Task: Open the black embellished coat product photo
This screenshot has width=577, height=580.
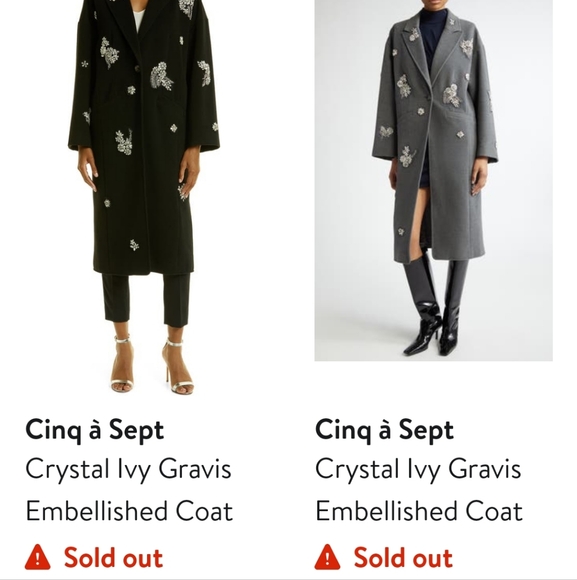Action: click(144, 196)
